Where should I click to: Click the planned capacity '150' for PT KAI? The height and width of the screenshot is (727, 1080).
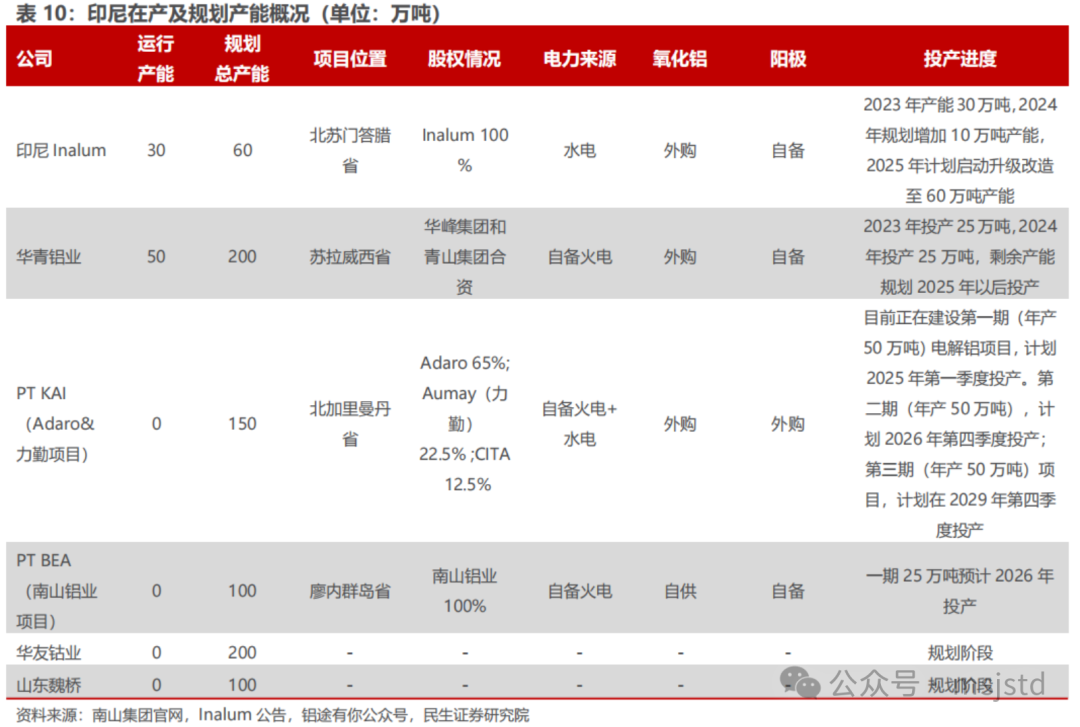click(242, 424)
